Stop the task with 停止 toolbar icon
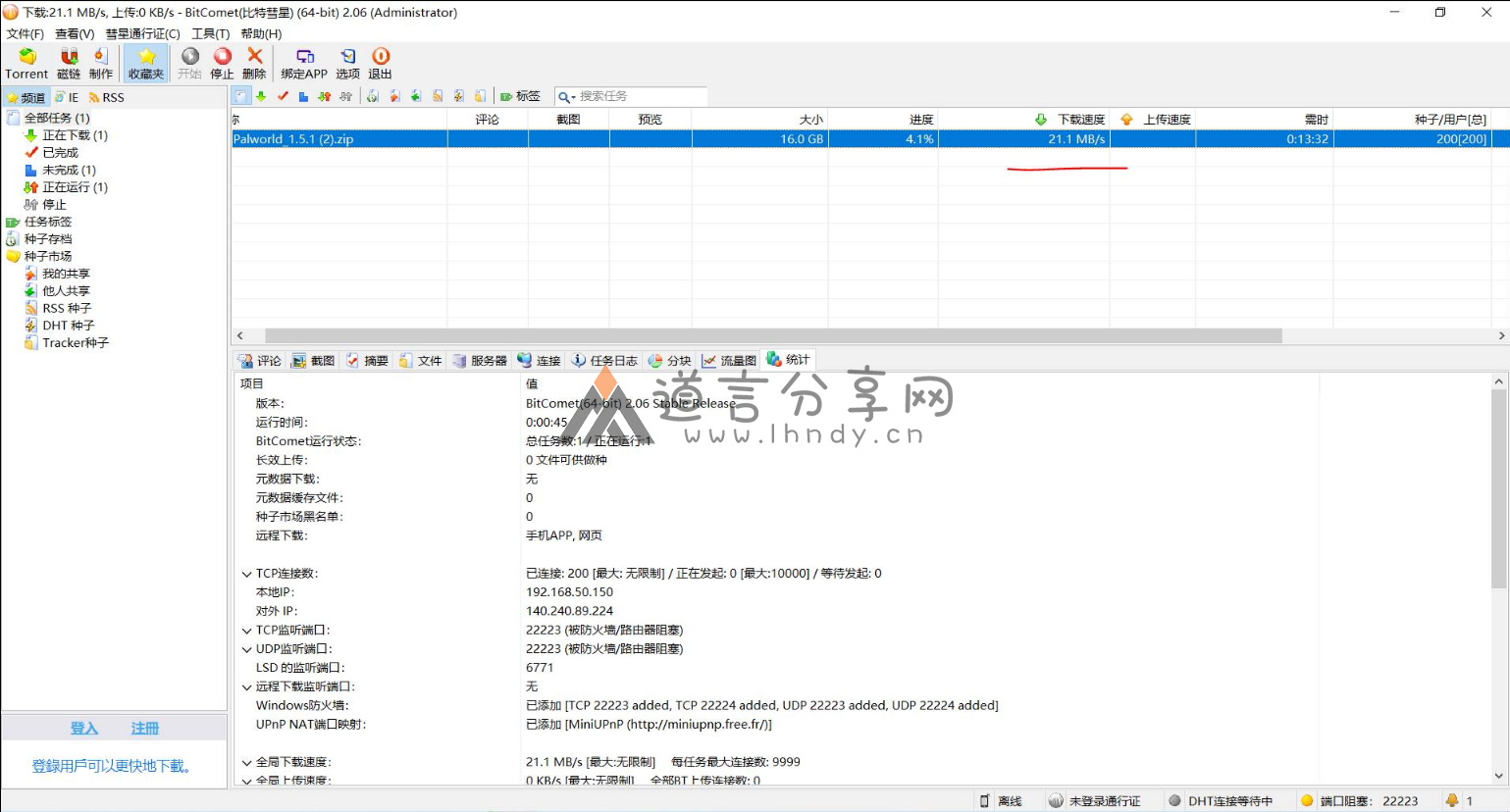 point(223,64)
